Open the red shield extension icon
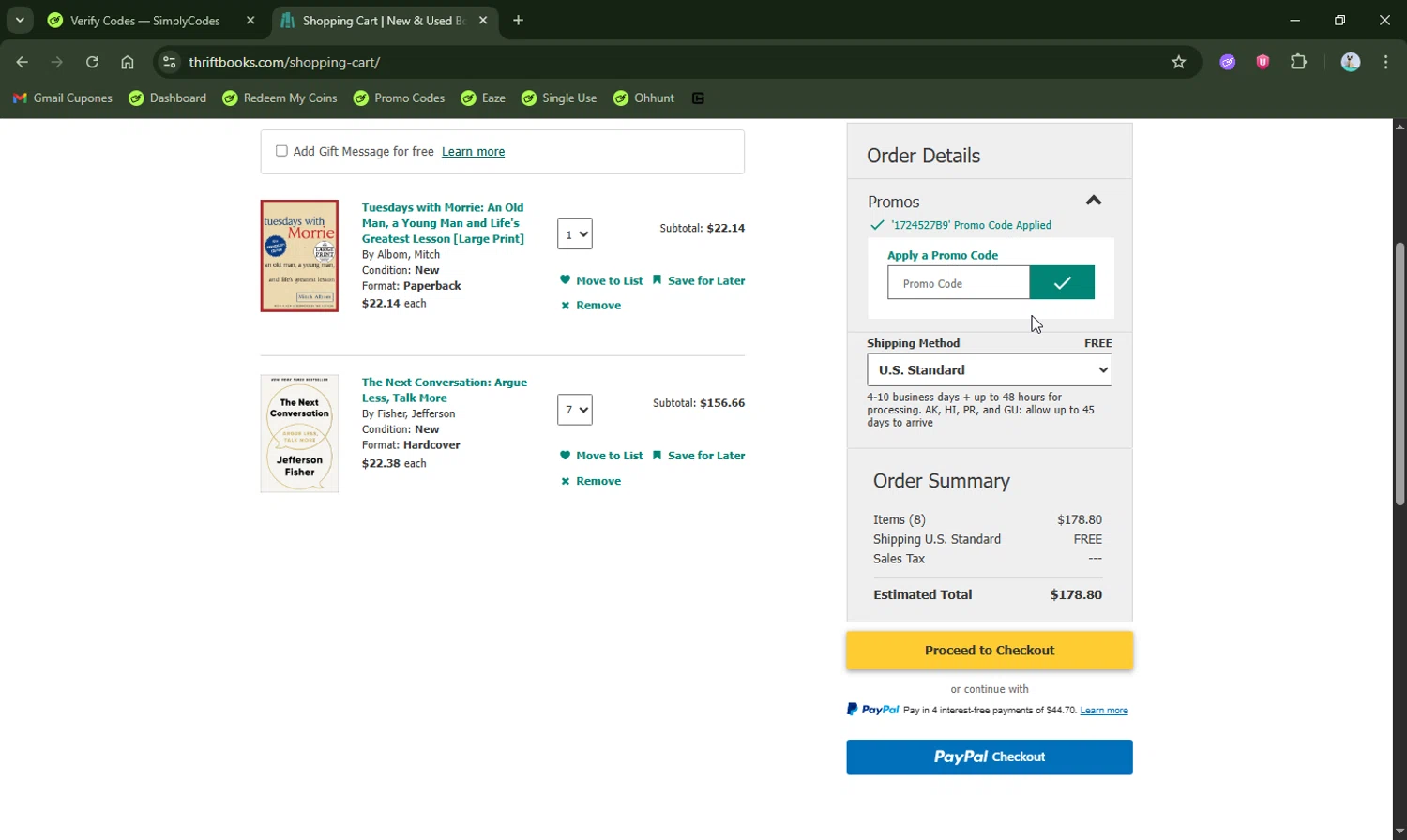The image size is (1407, 840). point(1263,62)
